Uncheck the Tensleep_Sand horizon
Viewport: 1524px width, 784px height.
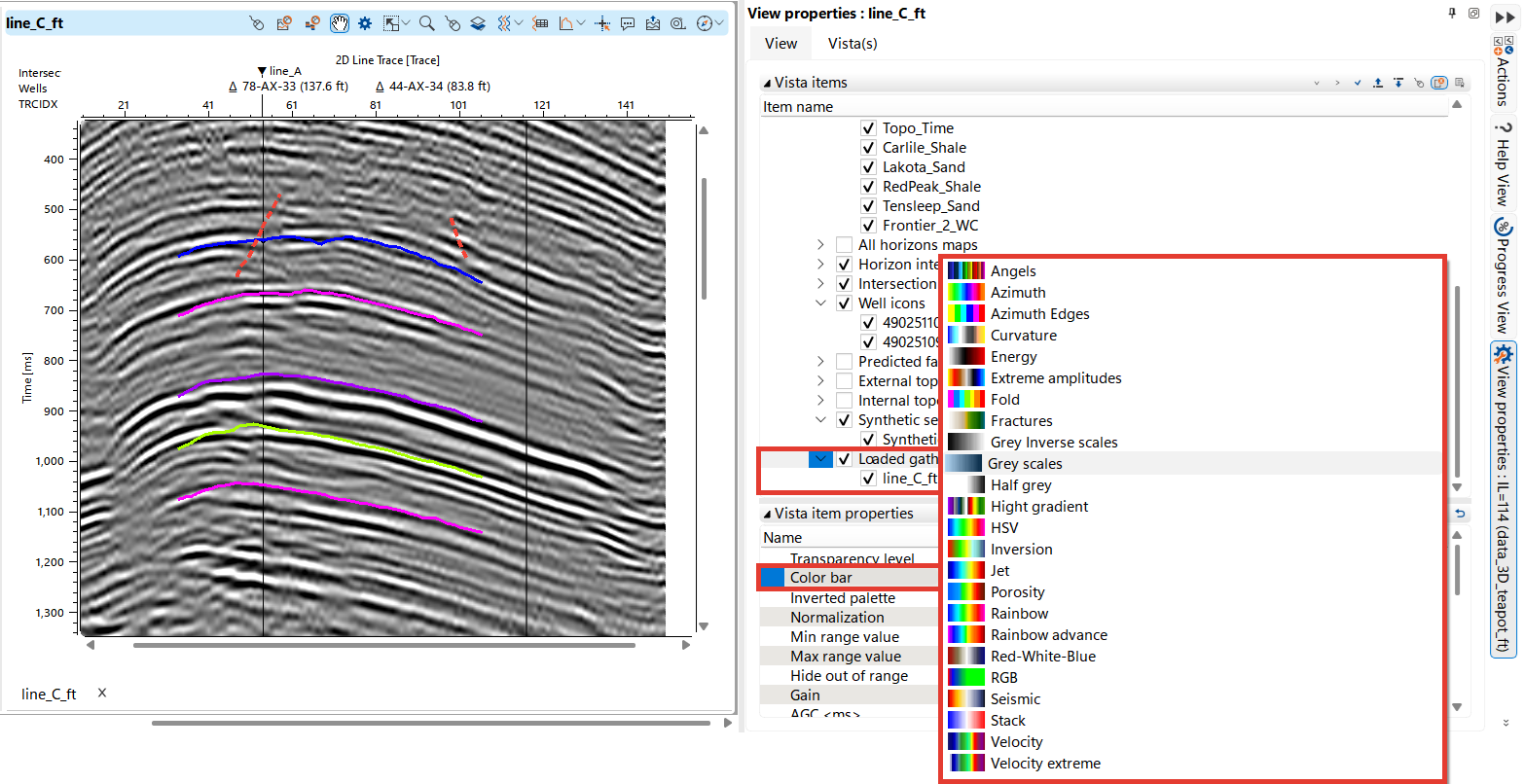point(868,205)
